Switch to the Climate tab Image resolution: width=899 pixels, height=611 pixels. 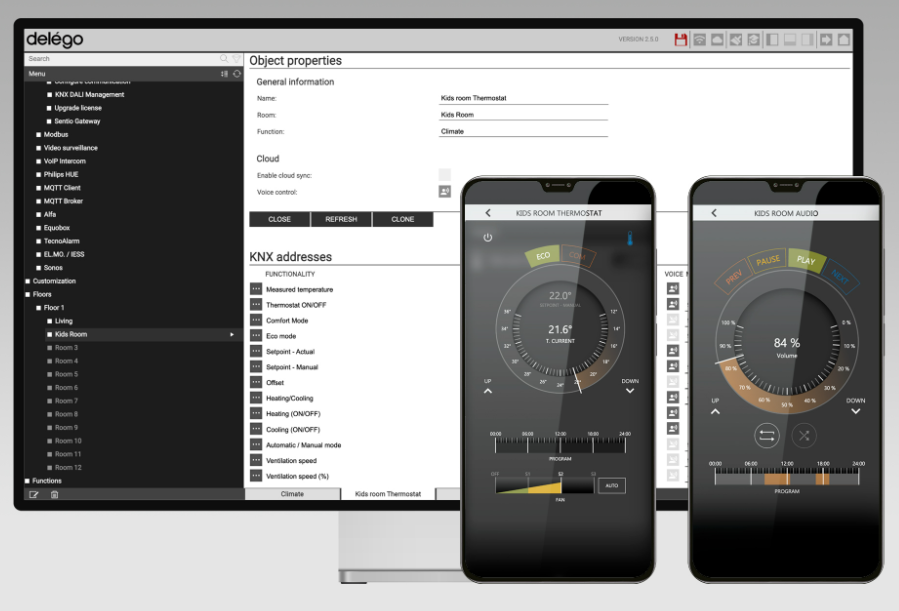coord(292,494)
